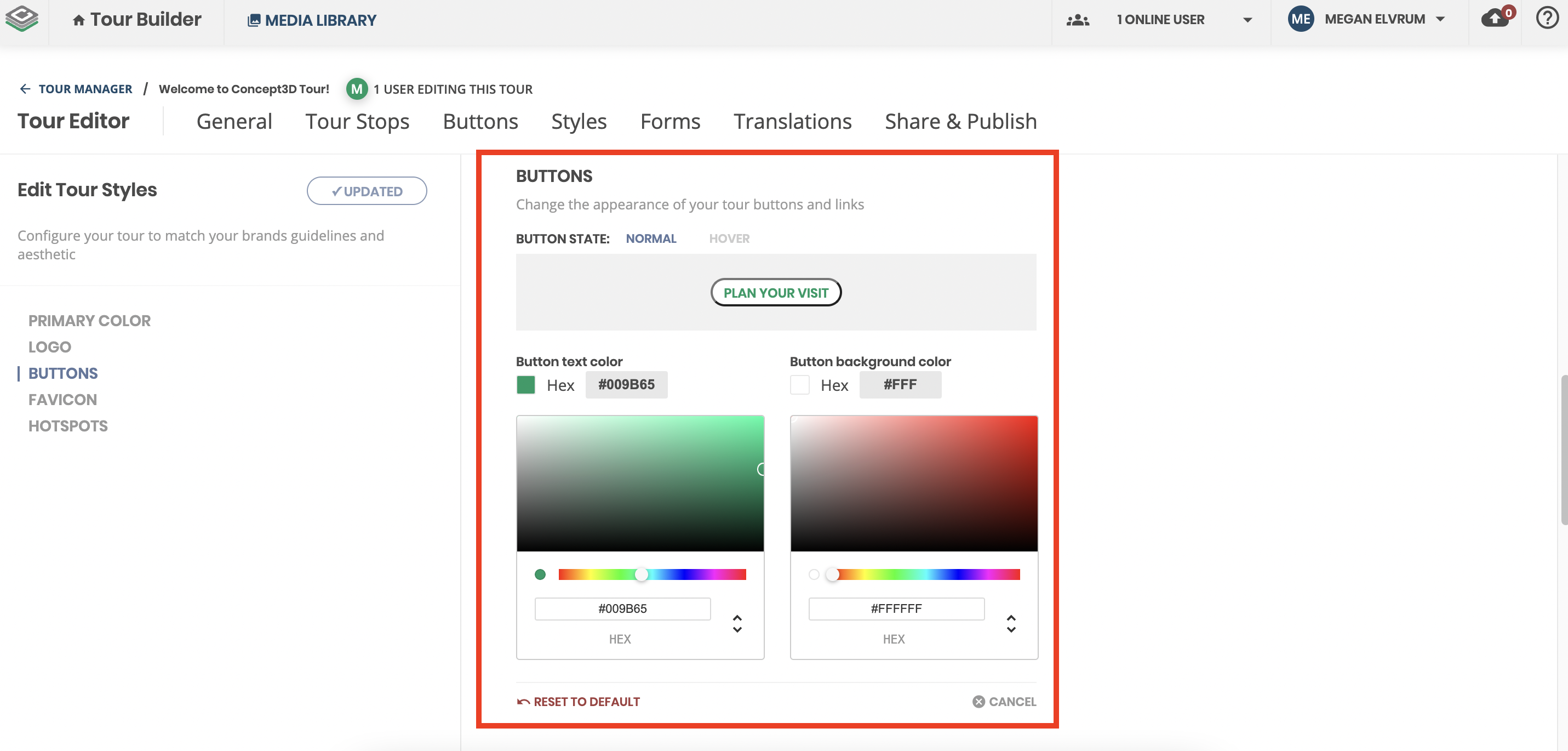Toggle background color format with up/down arrows

pos(1011,623)
